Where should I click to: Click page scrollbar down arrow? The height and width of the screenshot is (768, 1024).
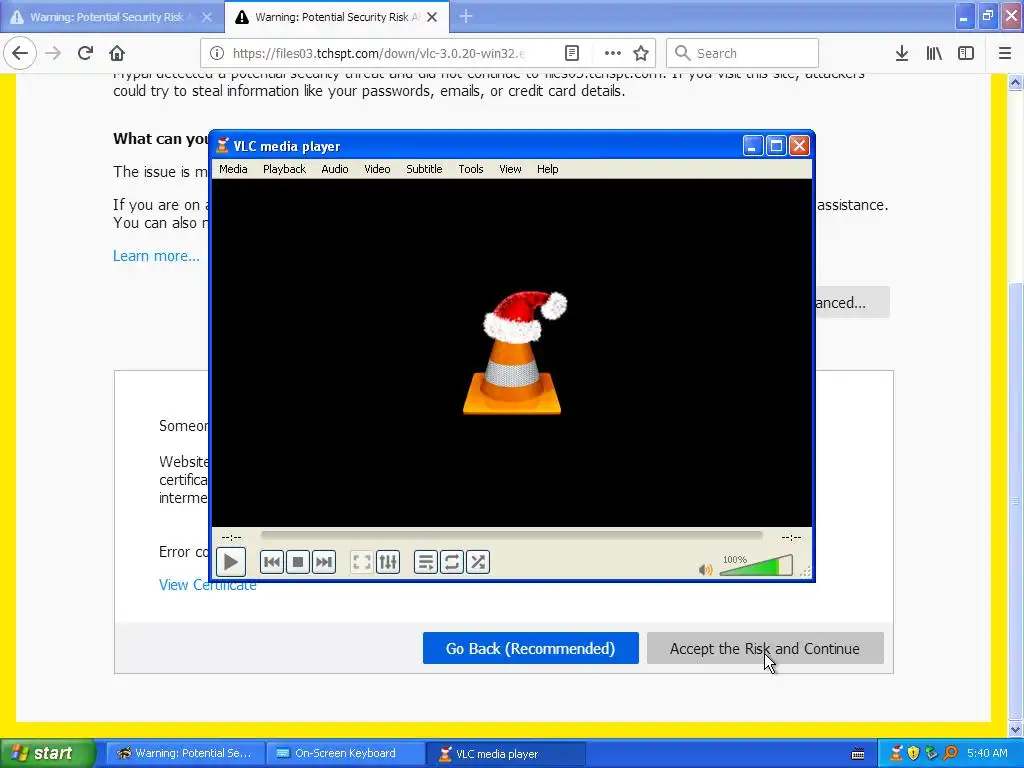tap(1016, 729)
